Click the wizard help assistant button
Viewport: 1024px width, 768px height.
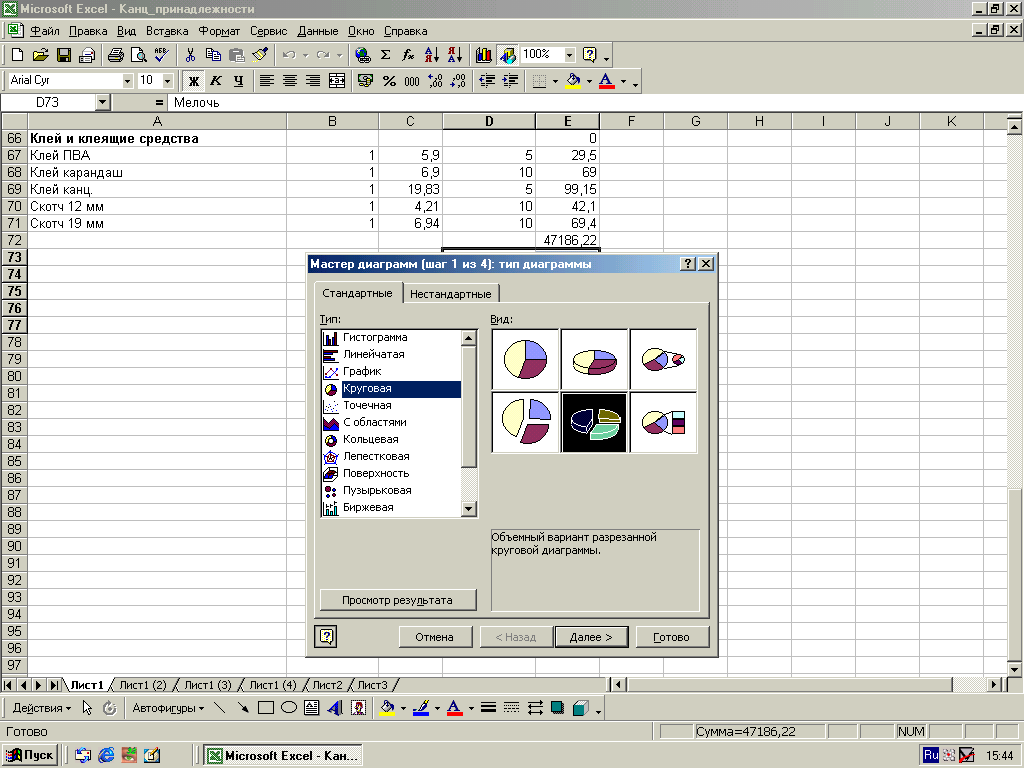pos(326,637)
